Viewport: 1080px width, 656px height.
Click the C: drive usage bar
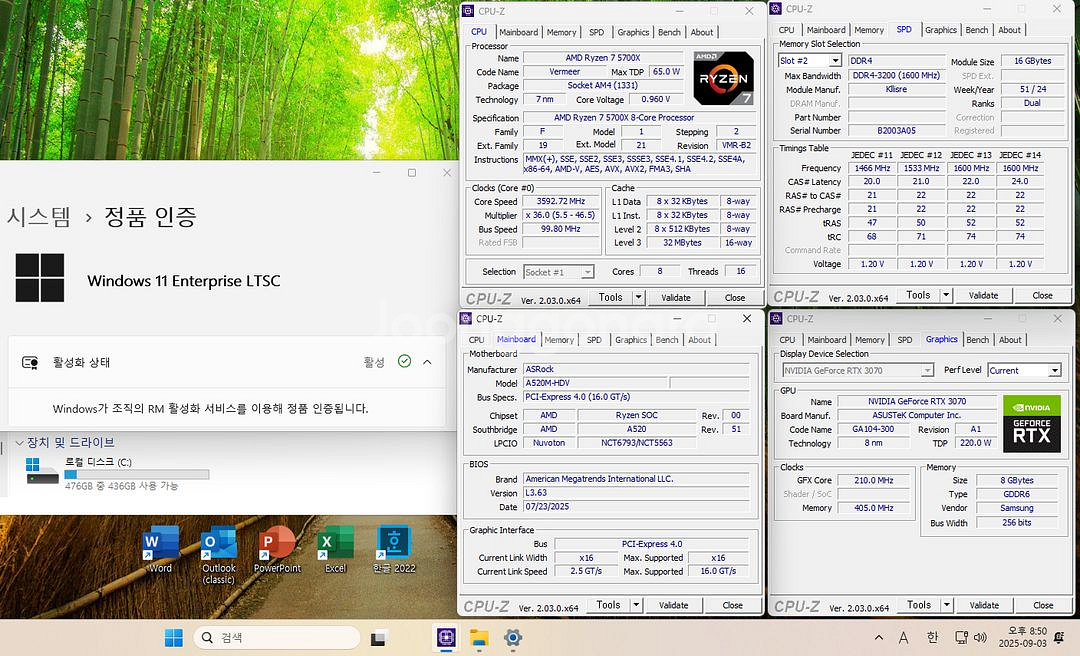tap(136, 474)
